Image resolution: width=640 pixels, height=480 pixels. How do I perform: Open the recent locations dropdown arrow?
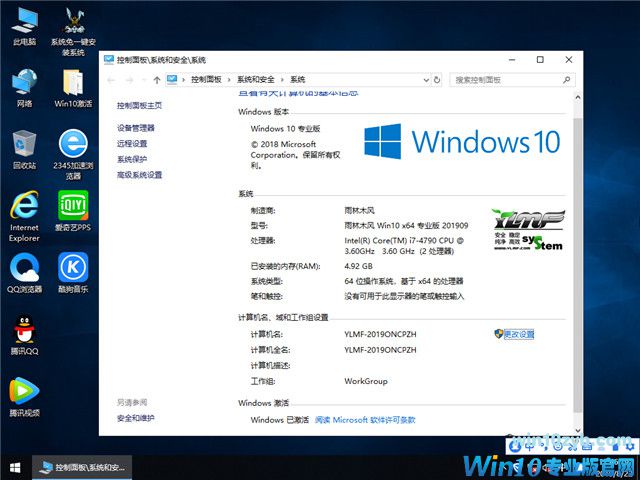tap(144, 80)
